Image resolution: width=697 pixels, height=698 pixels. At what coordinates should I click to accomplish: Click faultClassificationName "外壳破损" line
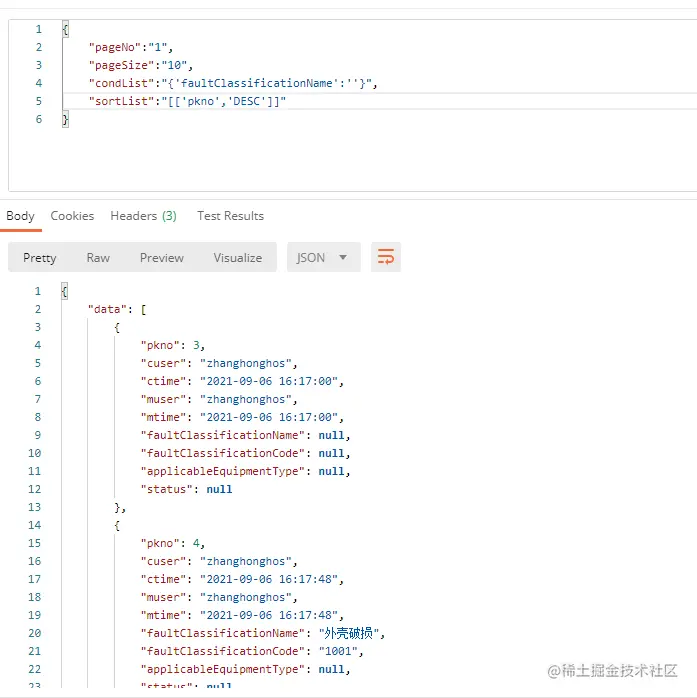(263, 633)
